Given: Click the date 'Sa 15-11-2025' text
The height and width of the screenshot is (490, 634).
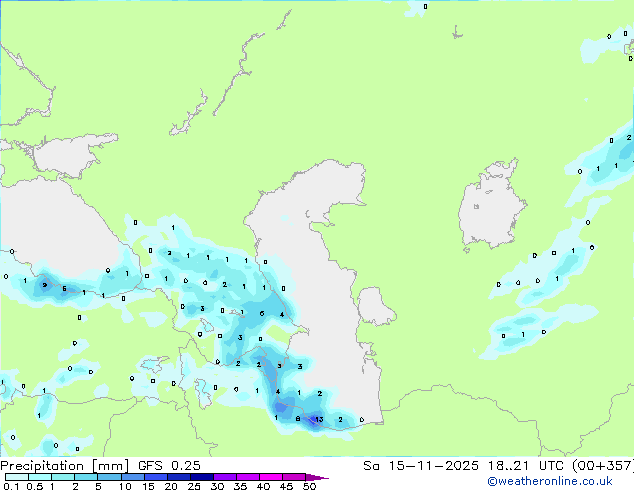Looking at the screenshot, I should 421,466.
